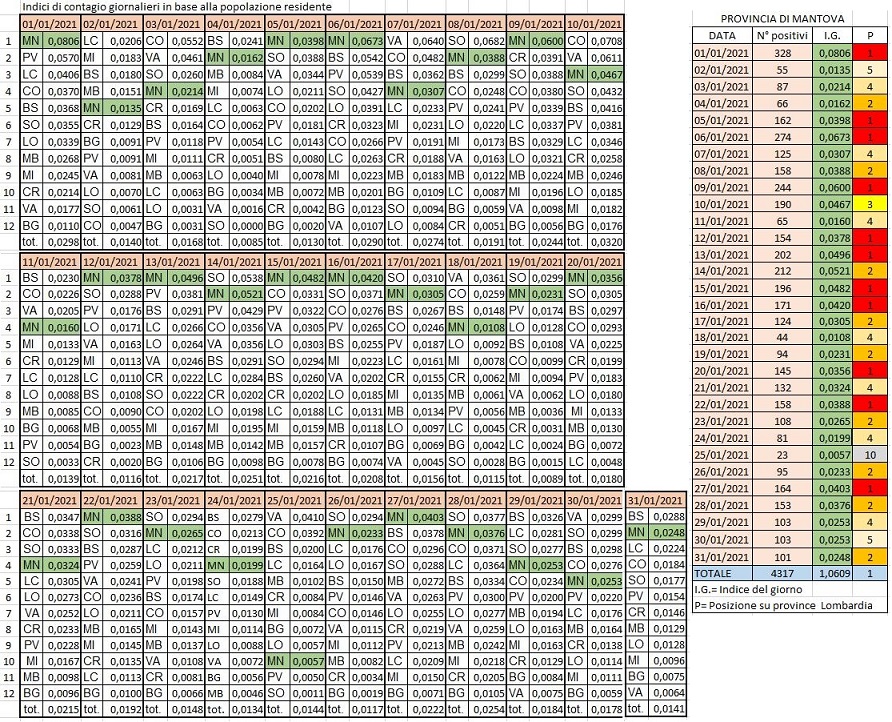Click the 'DATA' column header

coord(722,35)
